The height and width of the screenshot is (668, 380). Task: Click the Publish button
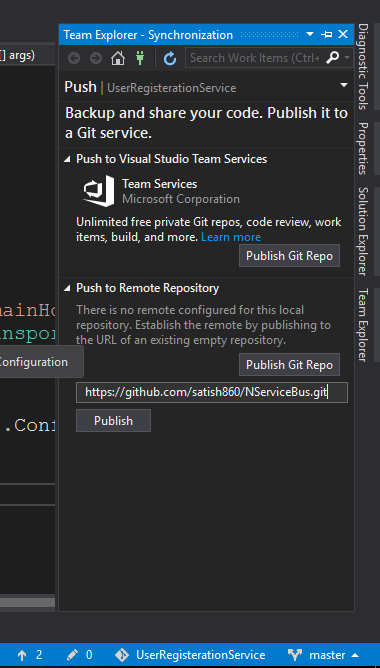(x=113, y=420)
